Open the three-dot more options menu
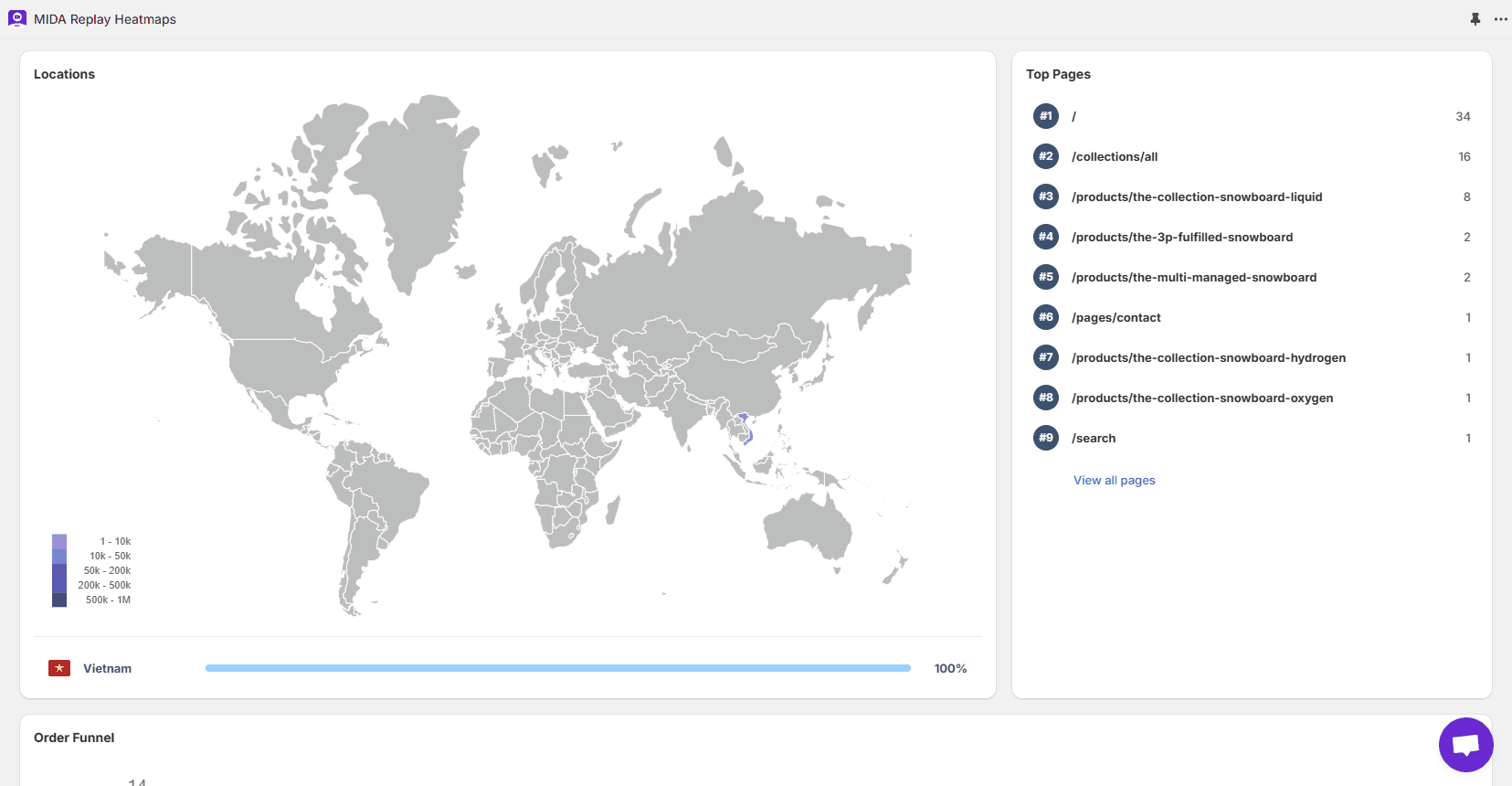The height and width of the screenshot is (786, 1512). click(1500, 19)
